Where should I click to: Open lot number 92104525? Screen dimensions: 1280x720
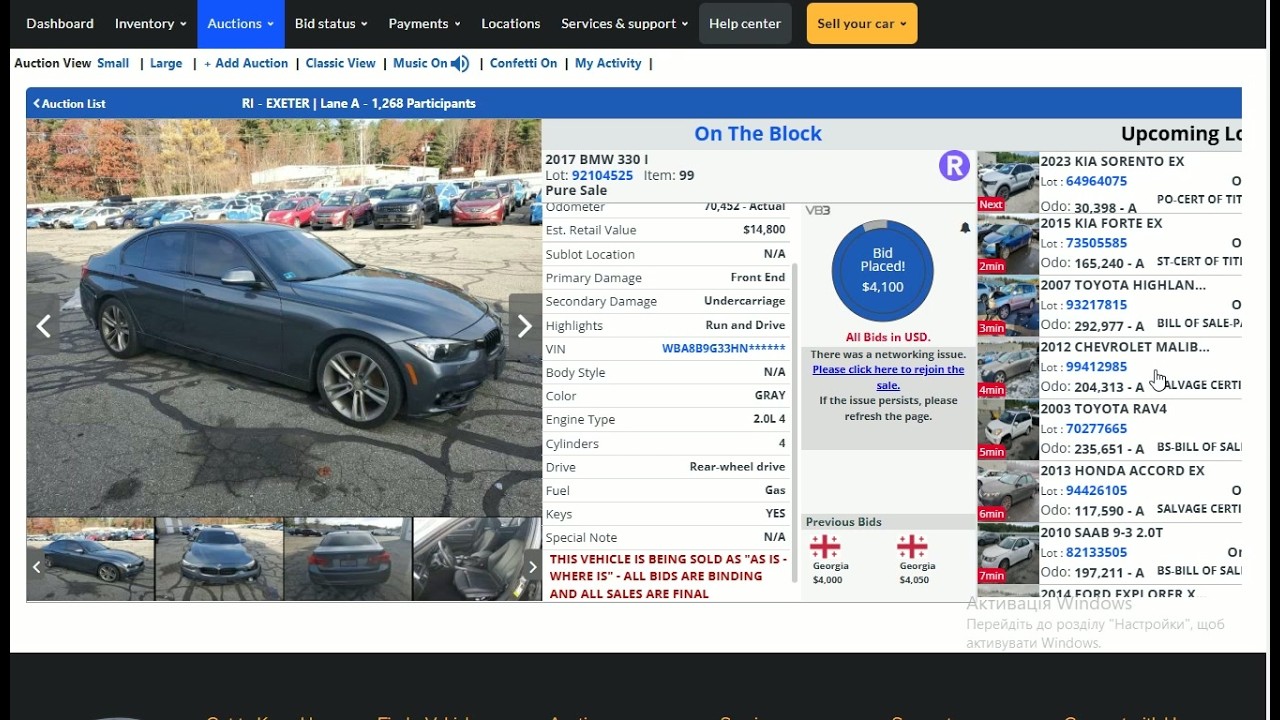pos(602,175)
